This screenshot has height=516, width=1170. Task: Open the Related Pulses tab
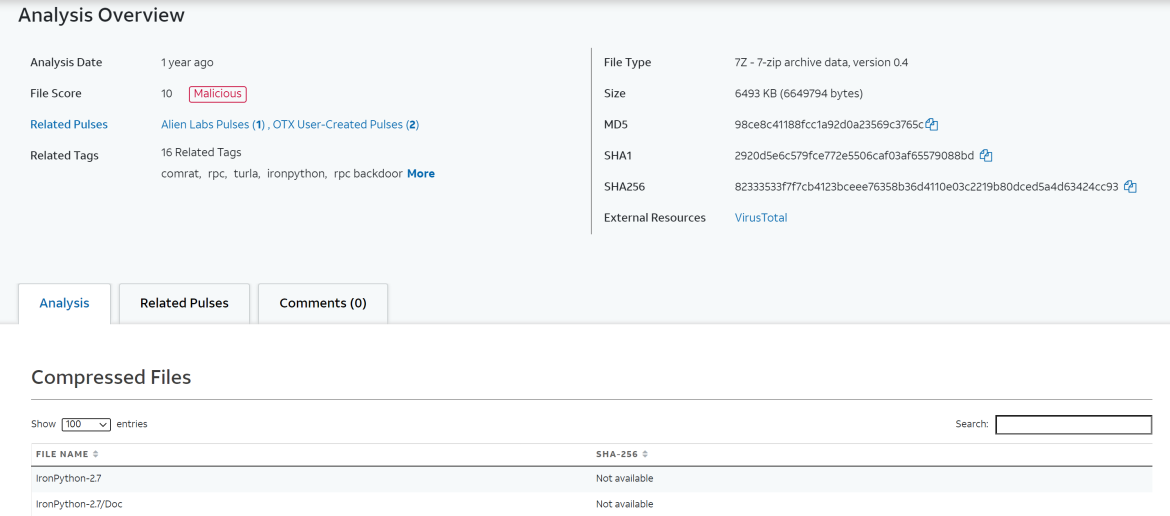pyautogui.click(x=184, y=304)
